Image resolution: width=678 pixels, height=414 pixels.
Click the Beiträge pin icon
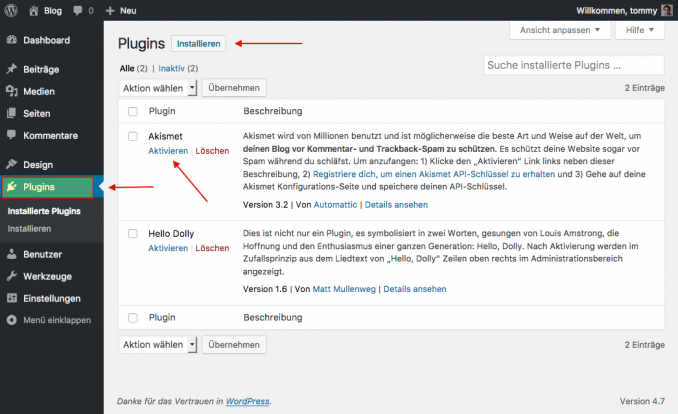tap(12, 69)
